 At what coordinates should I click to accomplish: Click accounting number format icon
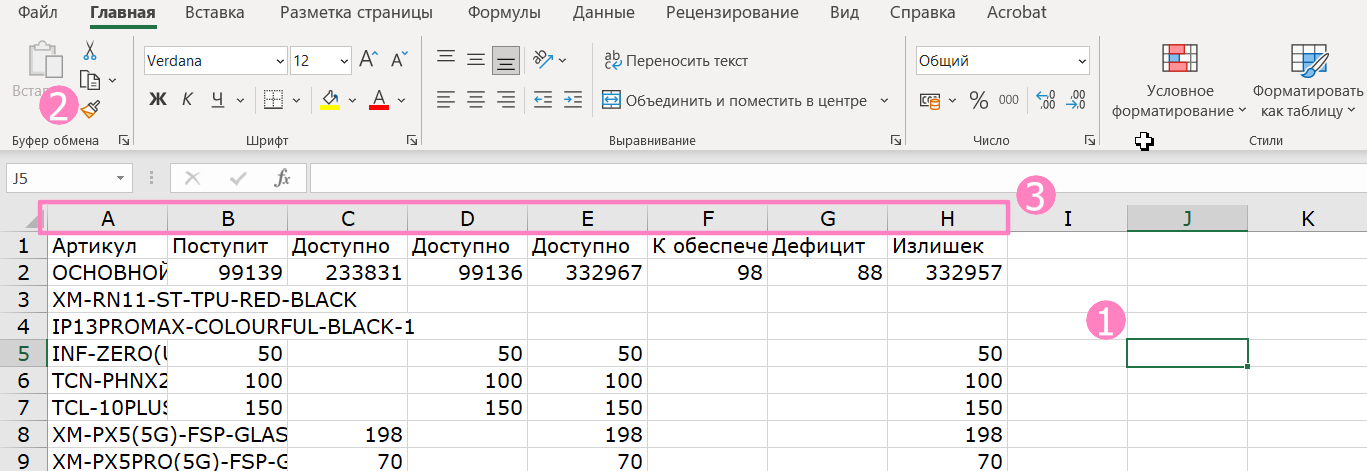click(x=930, y=100)
